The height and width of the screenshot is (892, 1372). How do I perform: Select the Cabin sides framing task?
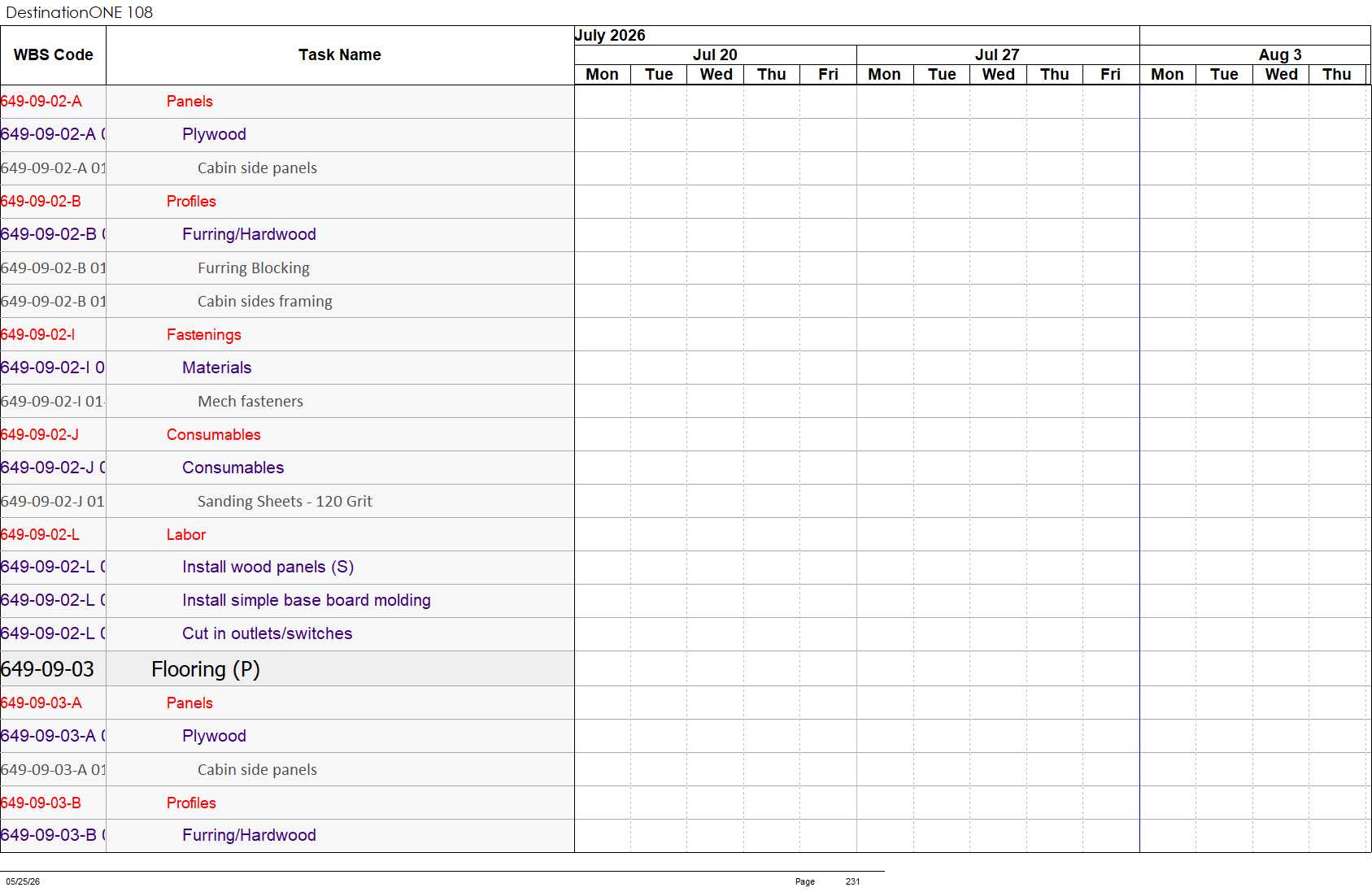coord(287,302)
